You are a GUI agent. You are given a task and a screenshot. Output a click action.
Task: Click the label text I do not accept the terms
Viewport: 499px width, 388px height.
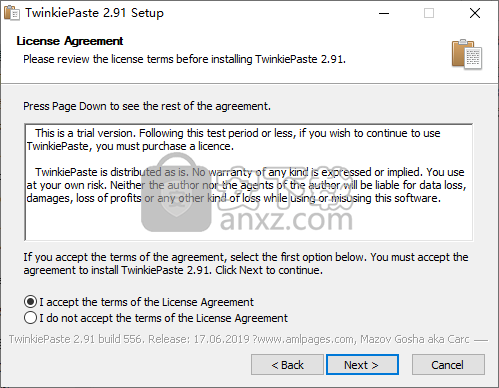click(163, 318)
